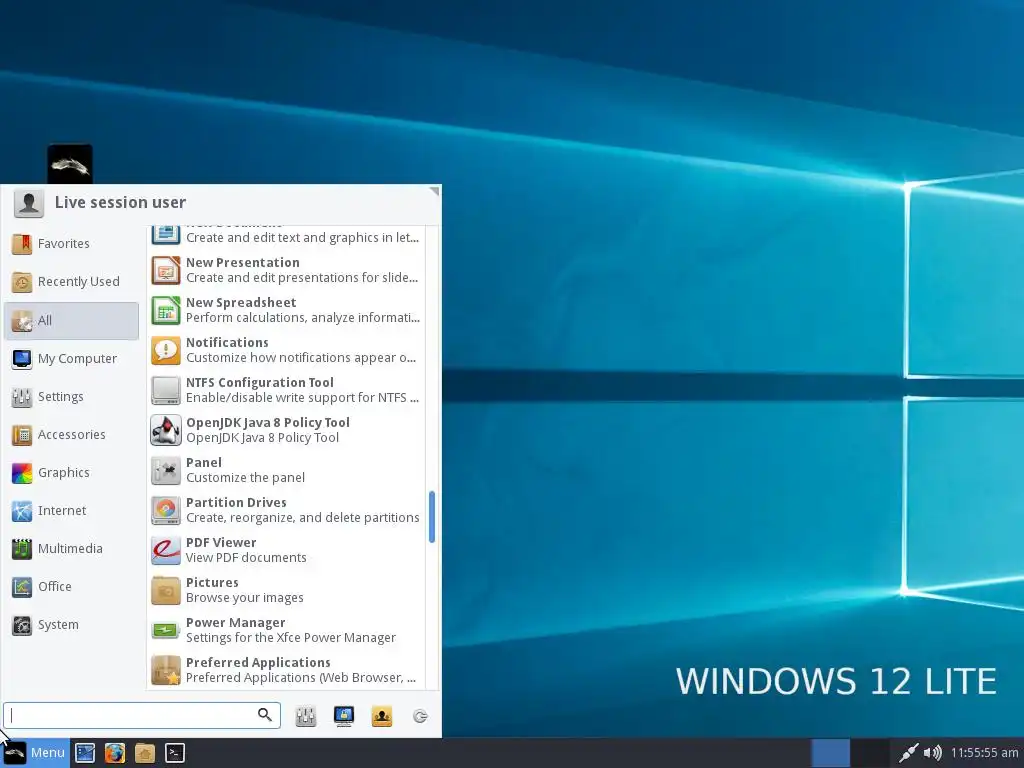Click the Show Desktop taskbar icon
1024x768 pixels.
pos(85,753)
